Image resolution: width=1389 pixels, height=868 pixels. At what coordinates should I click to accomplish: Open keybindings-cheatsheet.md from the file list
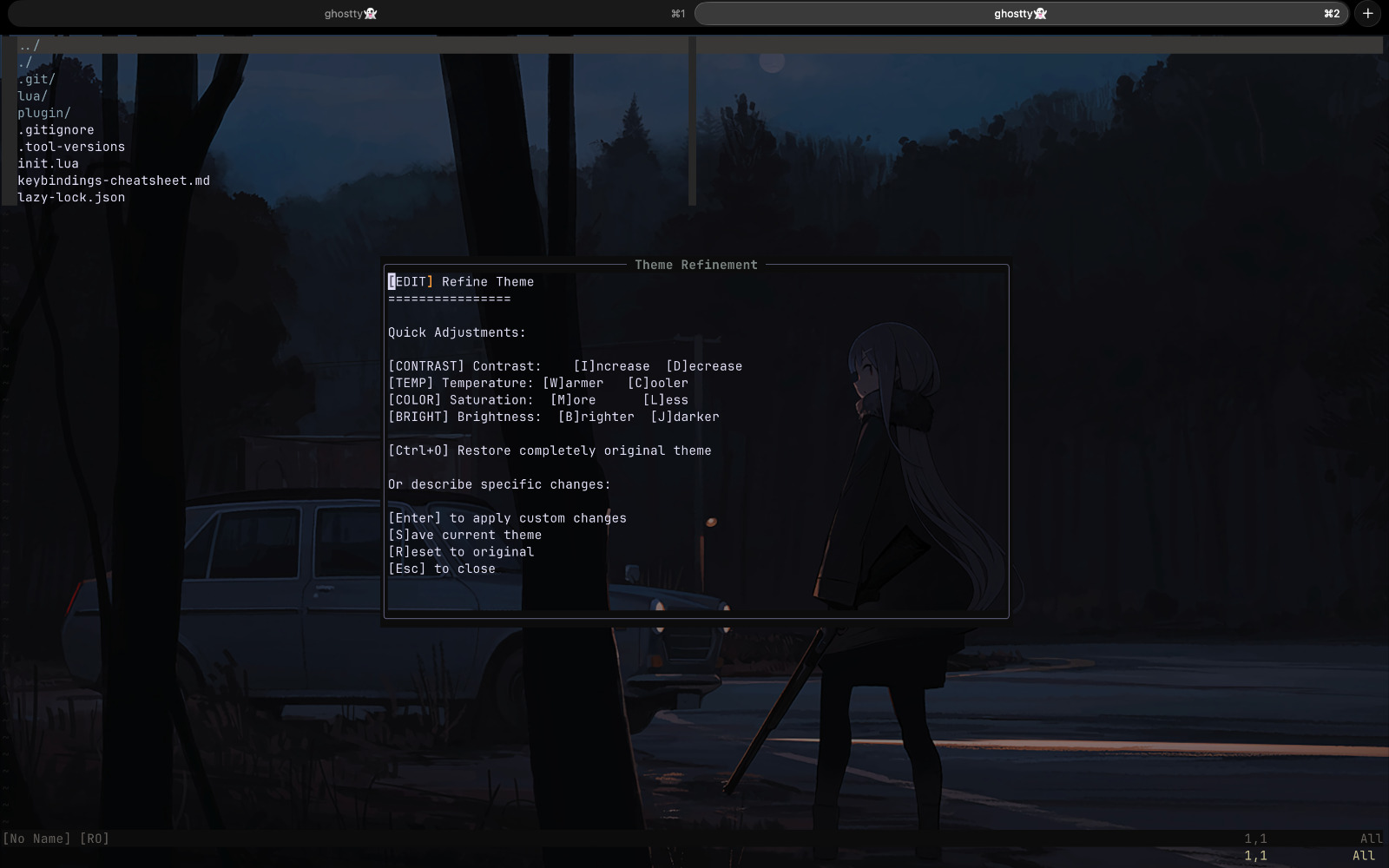click(x=114, y=180)
